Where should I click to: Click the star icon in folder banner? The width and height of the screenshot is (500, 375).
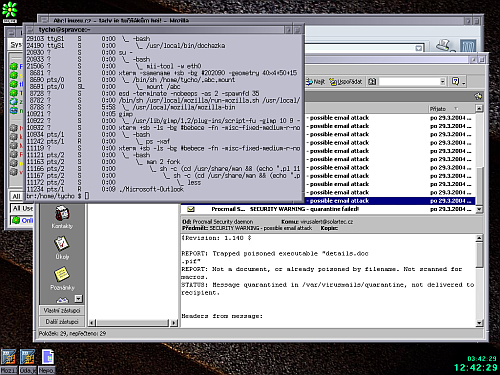pos(478,96)
